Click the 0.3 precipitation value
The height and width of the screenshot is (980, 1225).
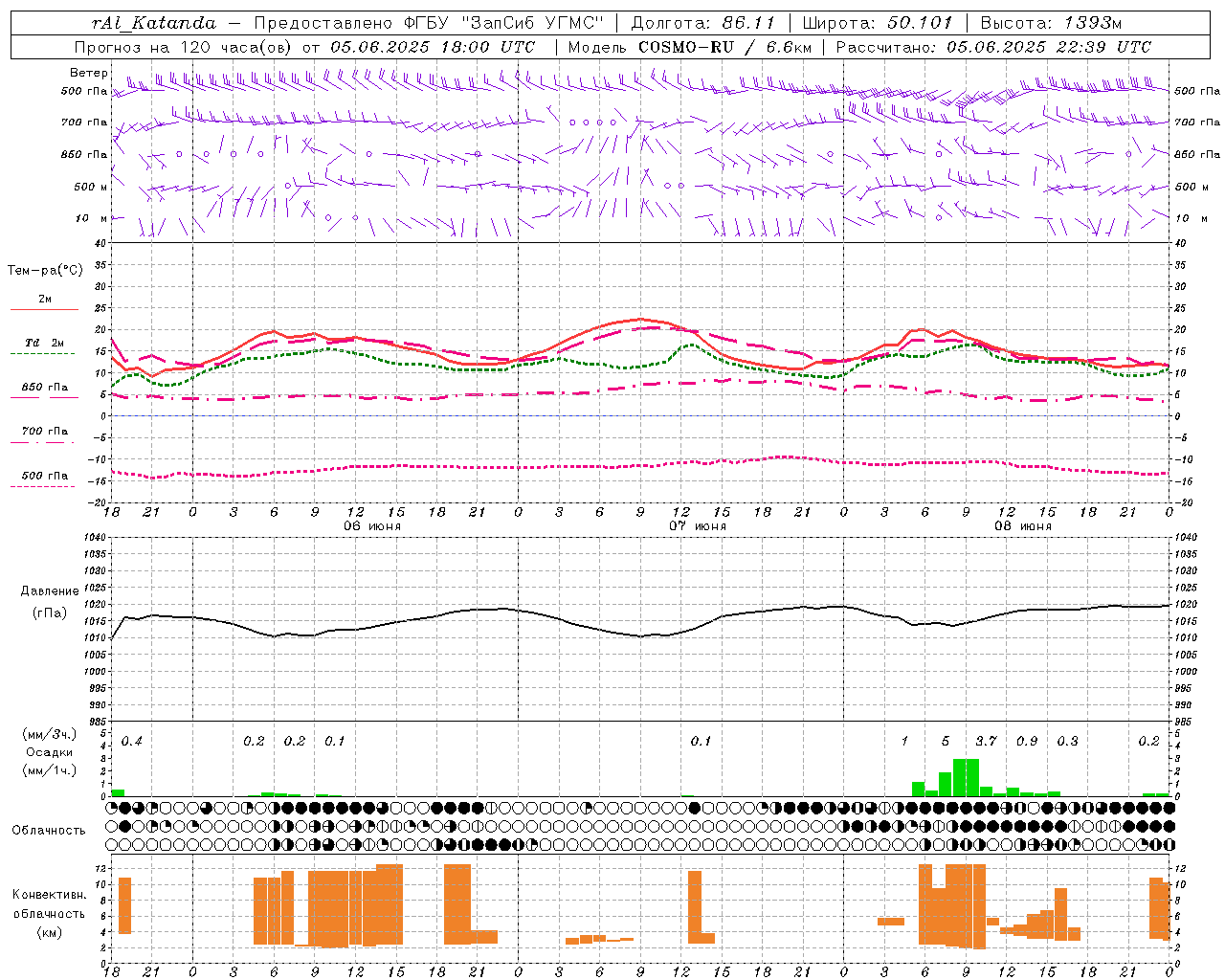pyautogui.click(x=1067, y=742)
